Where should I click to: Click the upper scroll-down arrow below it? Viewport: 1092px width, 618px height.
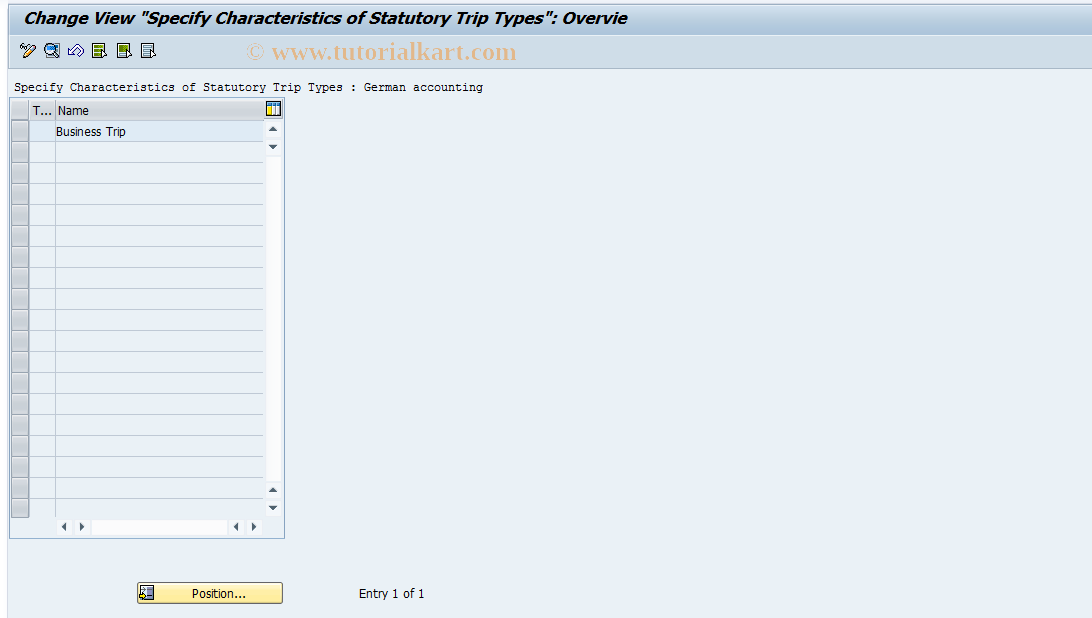click(273, 147)
